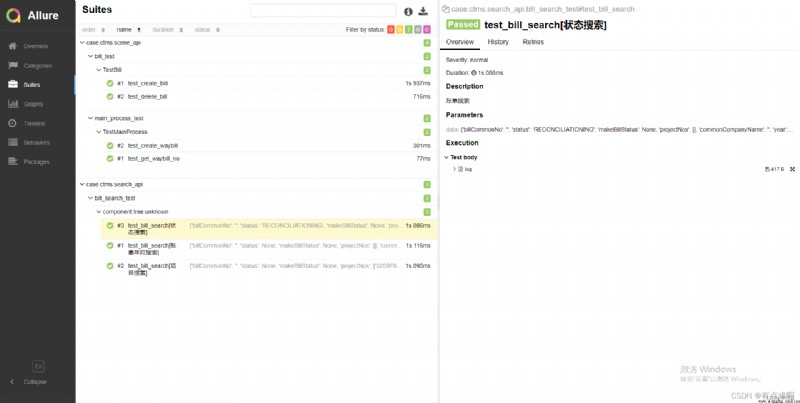This screenshot has height=403, width=800.
Task: Toggle the purple unknown status filter
Action: click(427, 30)
